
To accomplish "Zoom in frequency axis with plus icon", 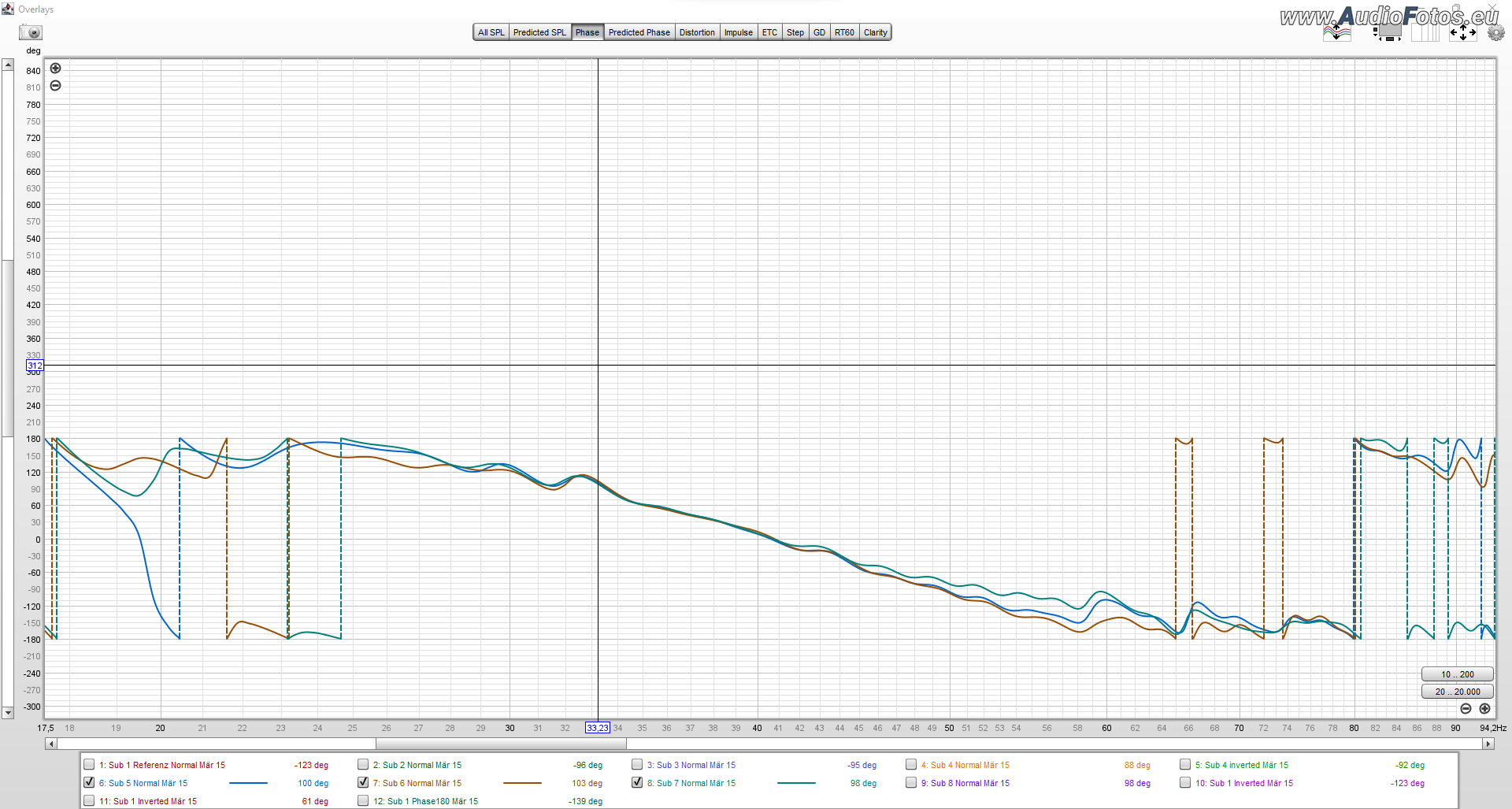I will pyautogui.click(x=1484, y=709).
